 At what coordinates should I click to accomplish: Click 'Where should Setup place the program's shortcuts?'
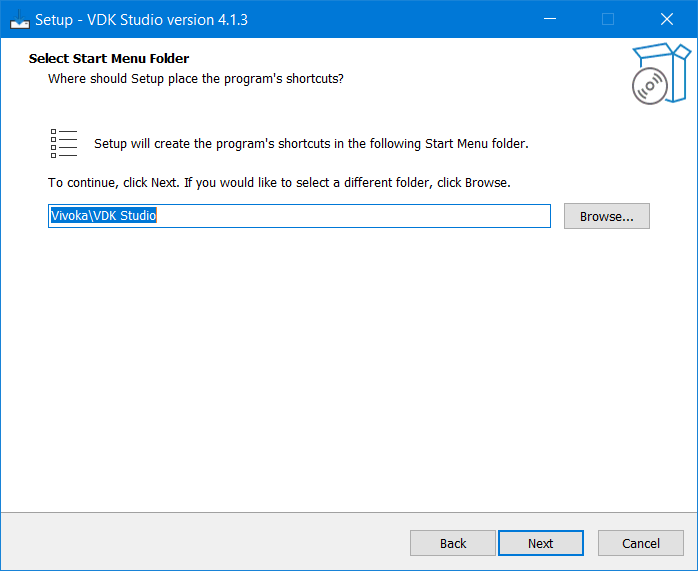click(x=196, y=78)
